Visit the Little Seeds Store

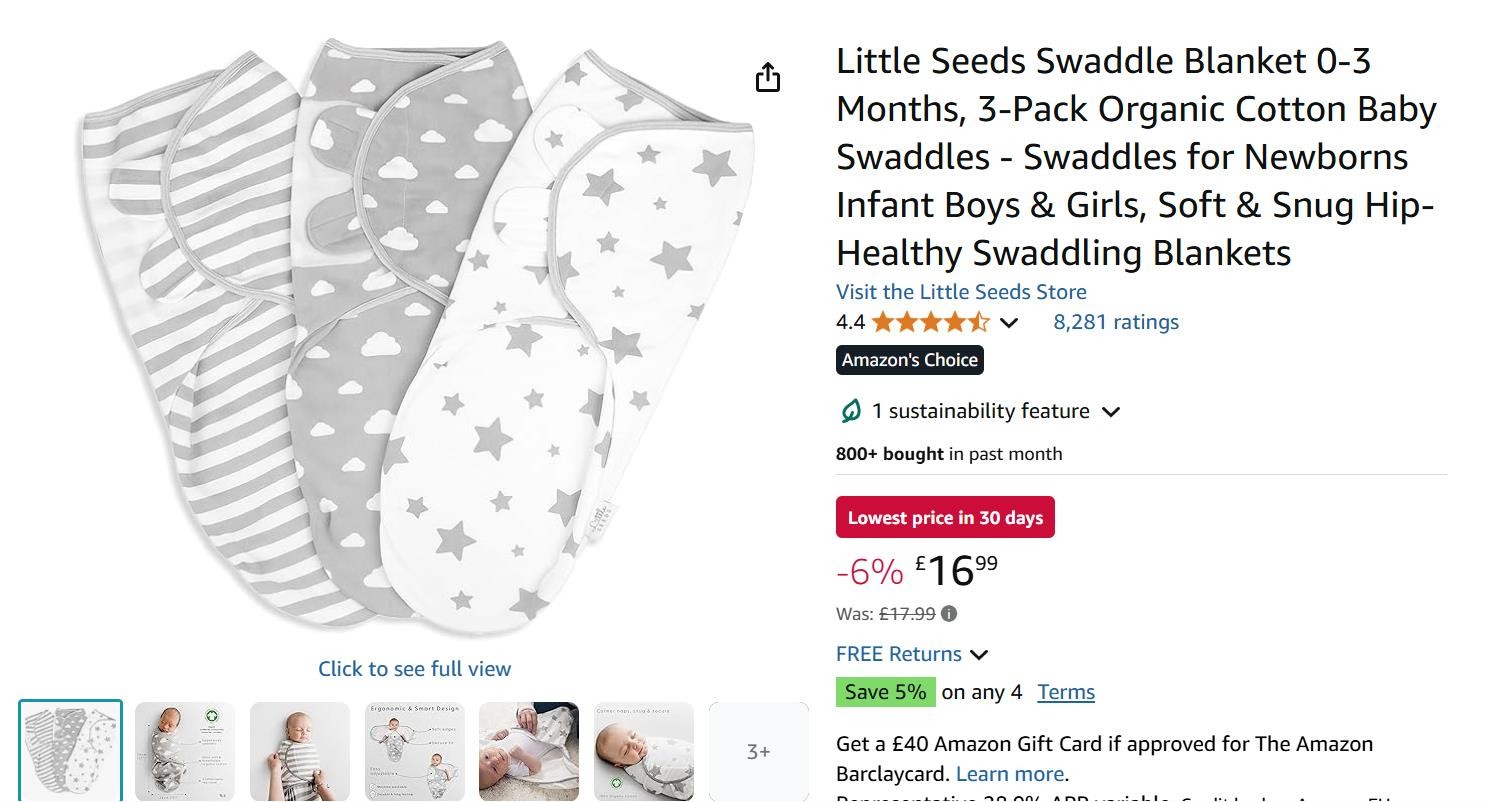point(961,292)
